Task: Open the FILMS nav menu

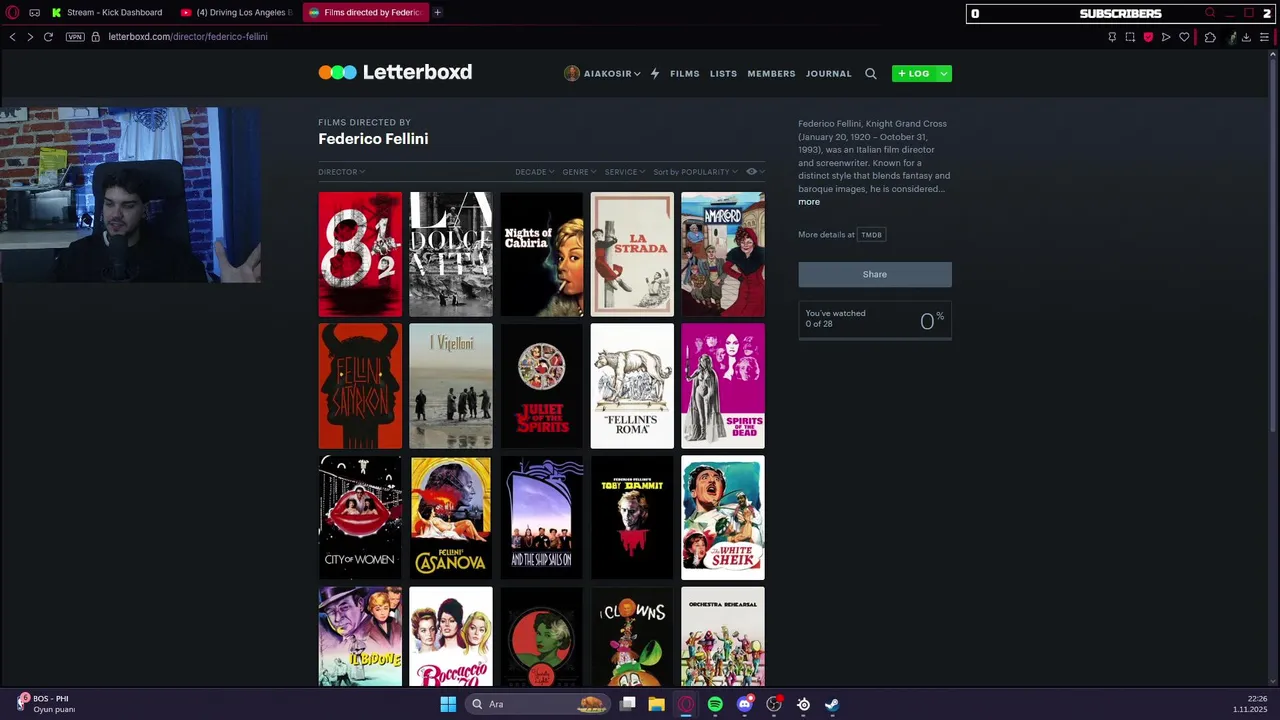Action: [685, 73]
